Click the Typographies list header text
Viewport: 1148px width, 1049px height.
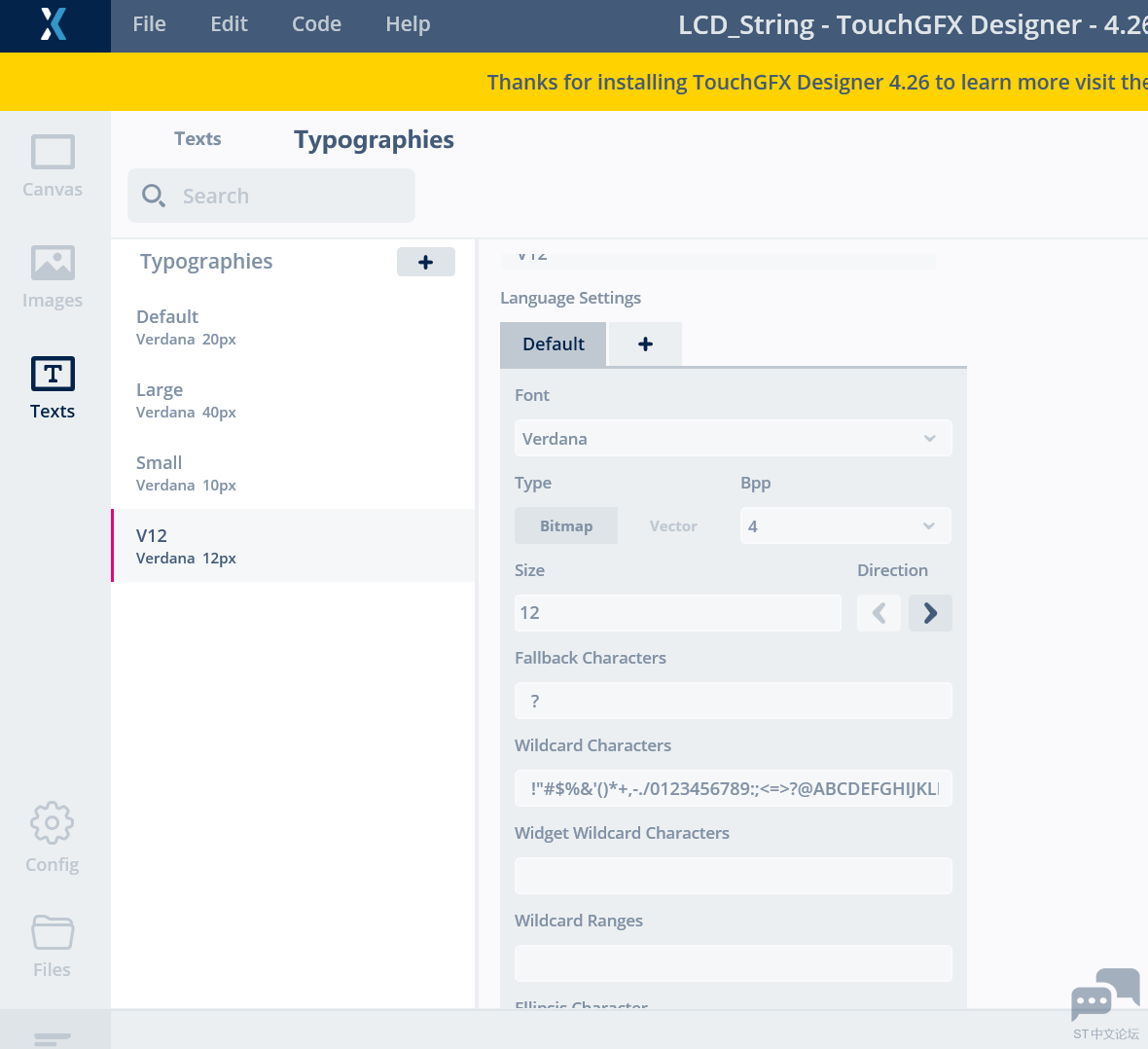206,263
